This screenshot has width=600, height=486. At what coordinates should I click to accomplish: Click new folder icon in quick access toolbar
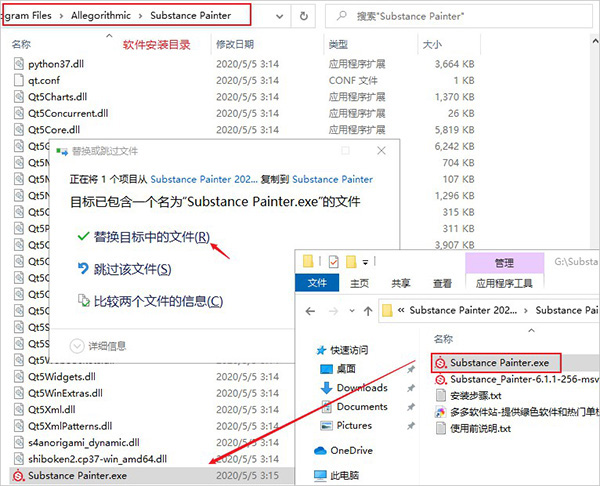coord(351,262)
